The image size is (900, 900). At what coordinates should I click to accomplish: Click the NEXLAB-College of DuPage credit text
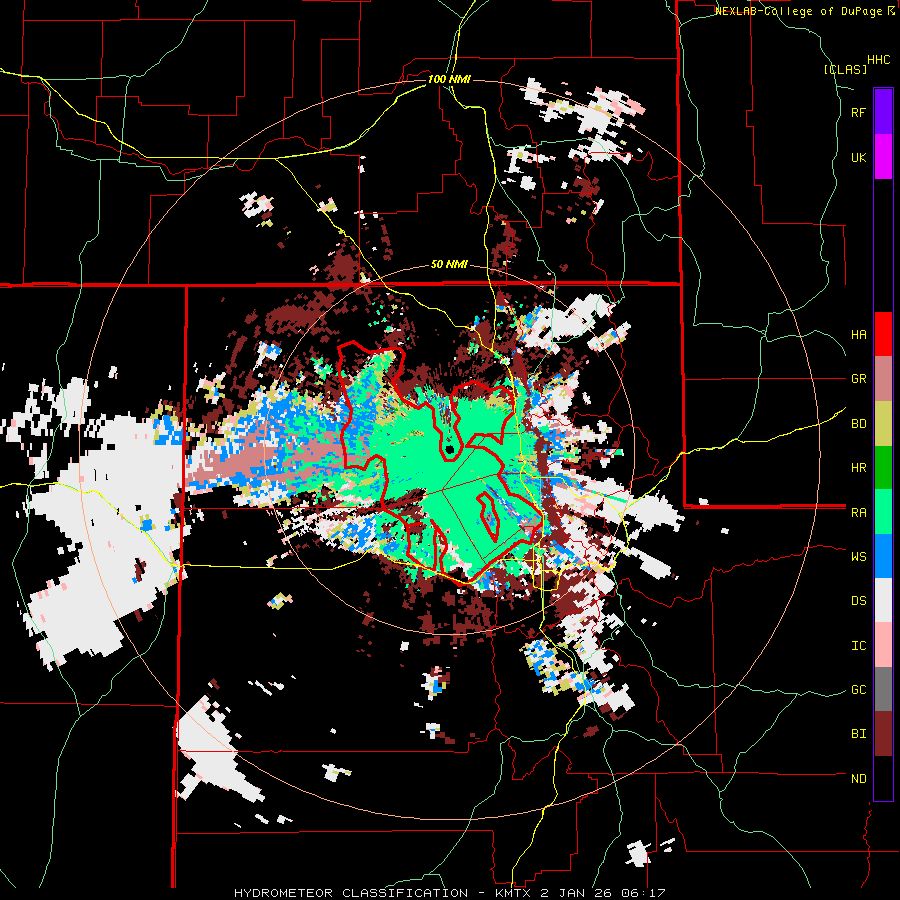(800, 11)
